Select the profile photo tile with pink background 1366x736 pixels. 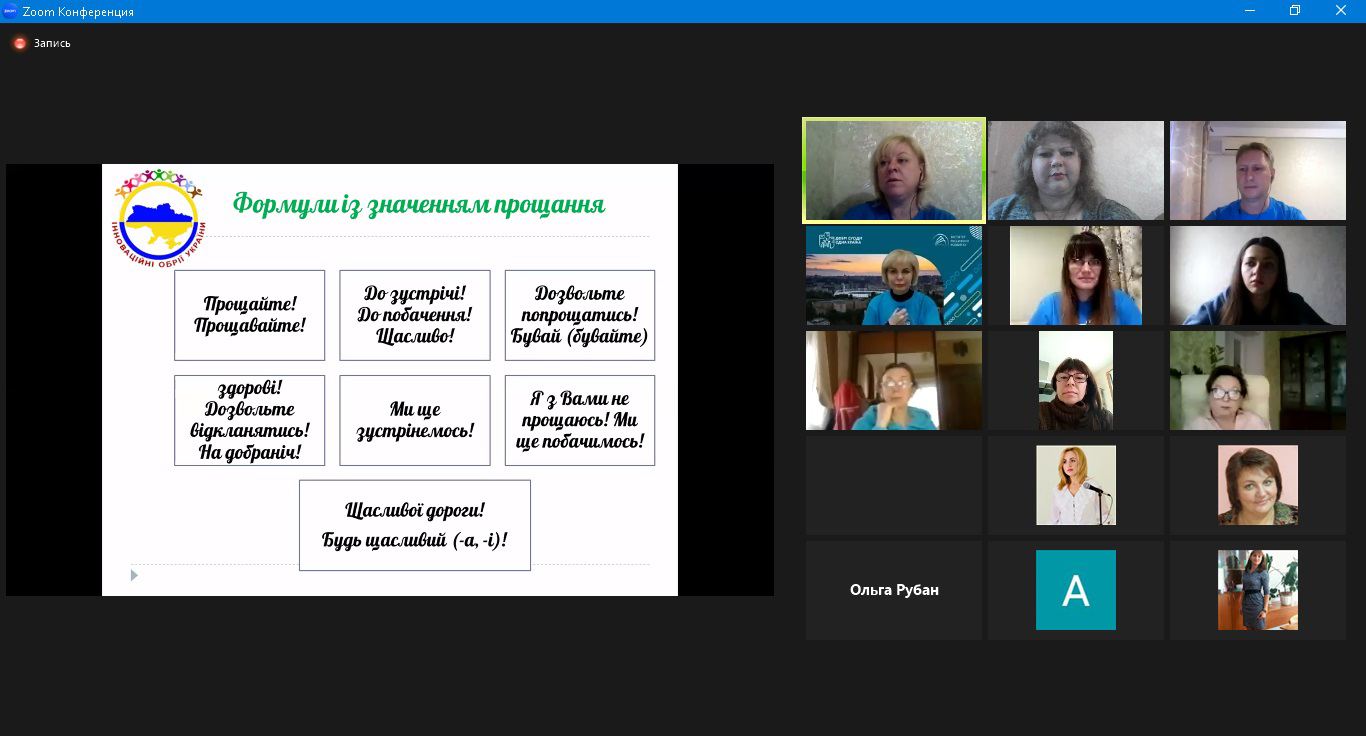point(1258,485)
